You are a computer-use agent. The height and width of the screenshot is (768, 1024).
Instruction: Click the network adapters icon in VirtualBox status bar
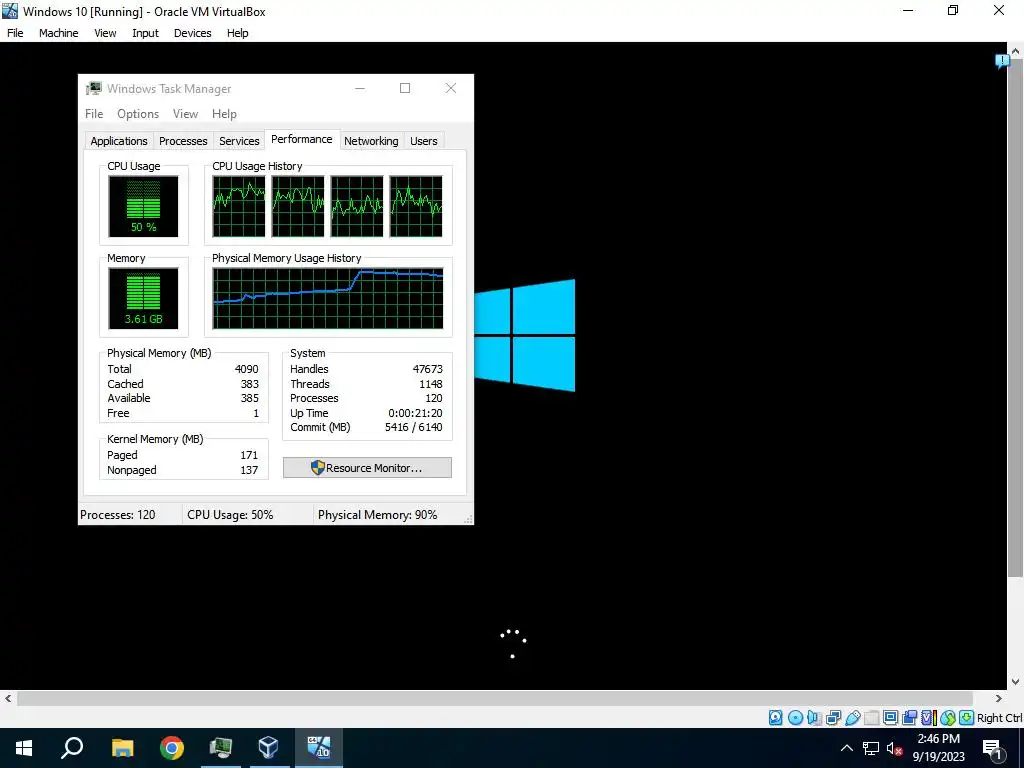(x=833, y=718)
